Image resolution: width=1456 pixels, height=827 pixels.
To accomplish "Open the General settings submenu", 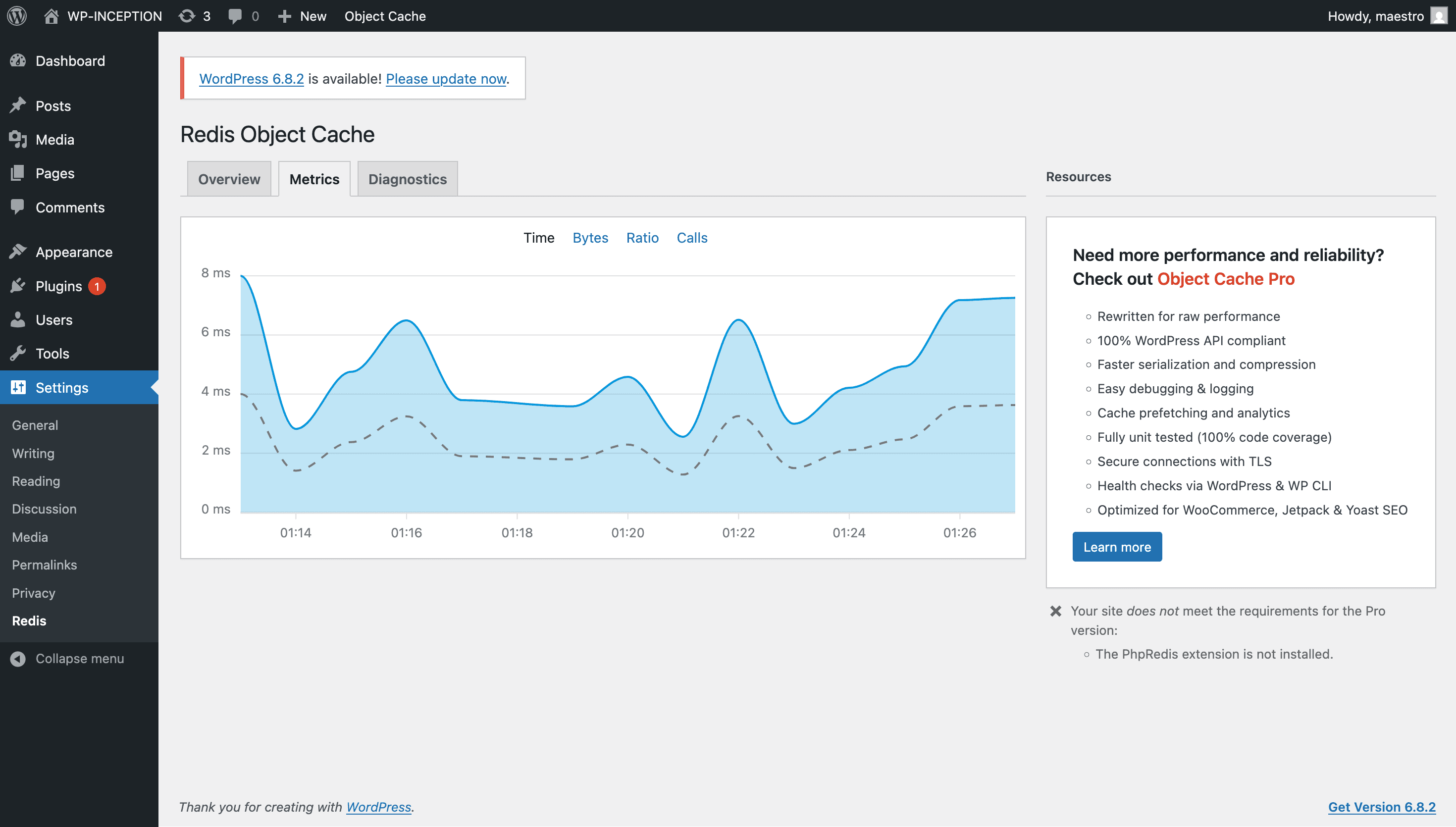I will [x=35, y=425].
